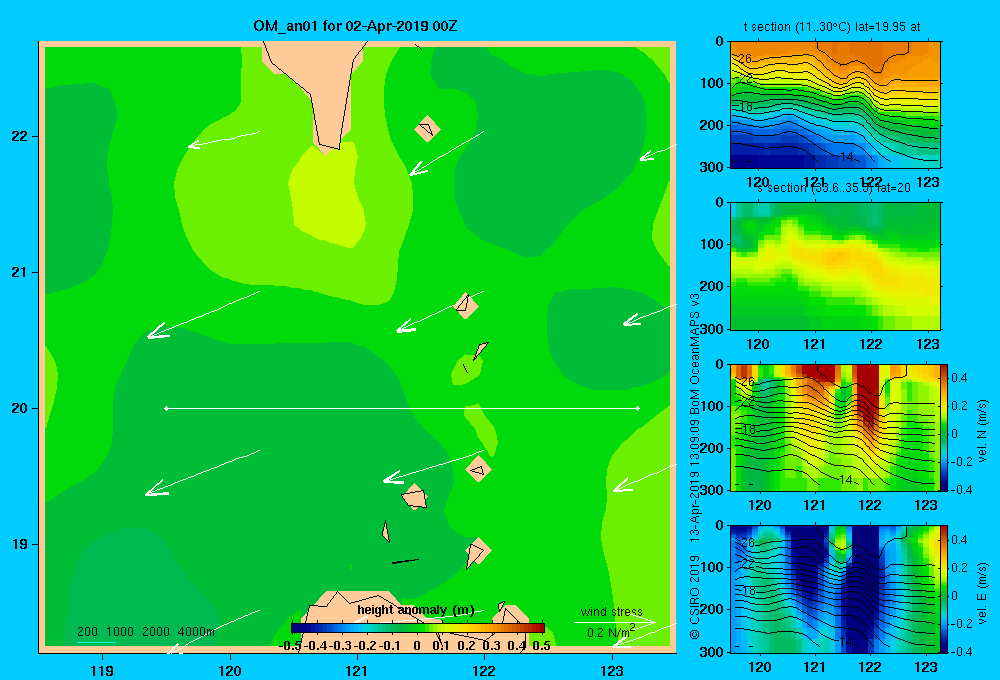The height and width of the screenshot is (680, 1000).
Task: Click the CSIRO 2019 BoM OceanMAPS v3 copyright text
Action: (x=695, y=466)
